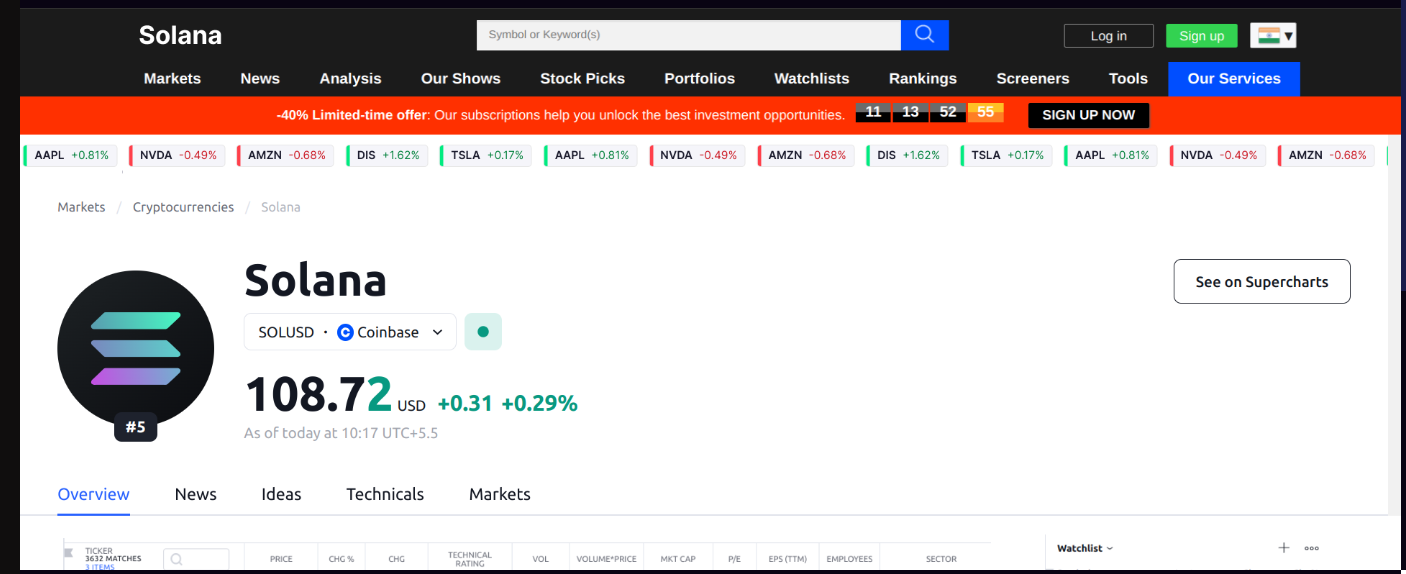The image size is (1406, 574).
Task: Click the Log in button
Action: [1108, 36]
